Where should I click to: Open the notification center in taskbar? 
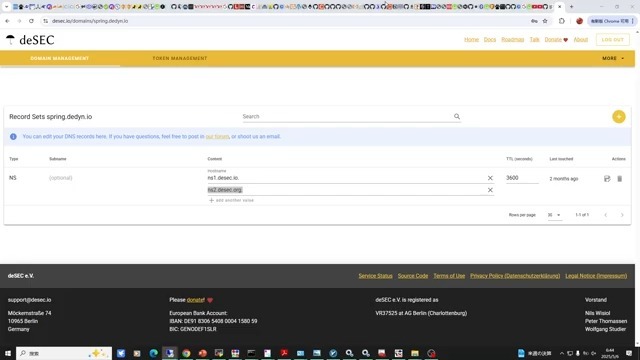[x=629, y=353]
